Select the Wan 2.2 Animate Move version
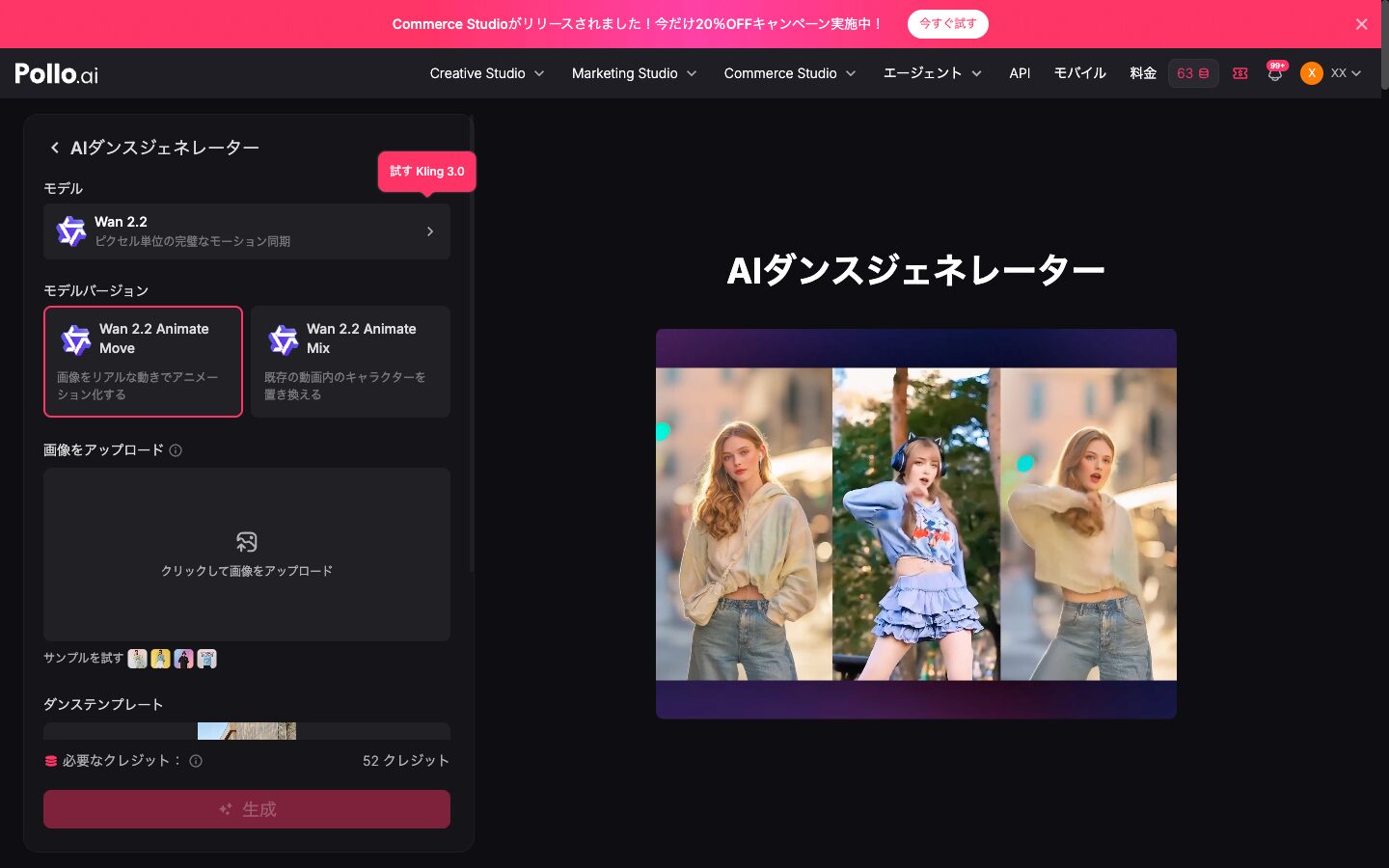This screenshot has height=868, width=1389. [143, 362]
